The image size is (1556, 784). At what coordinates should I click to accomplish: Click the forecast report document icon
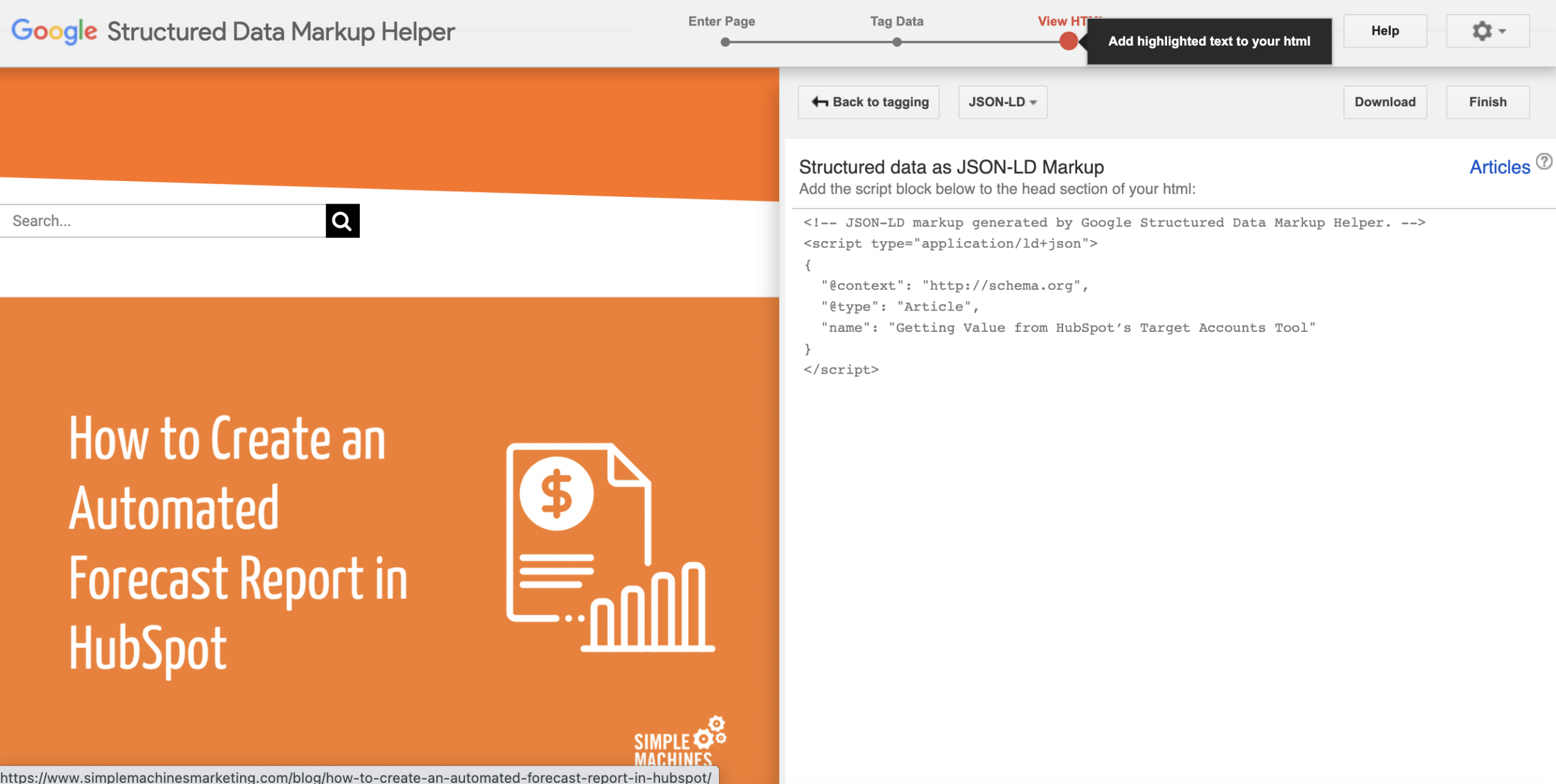610,548
